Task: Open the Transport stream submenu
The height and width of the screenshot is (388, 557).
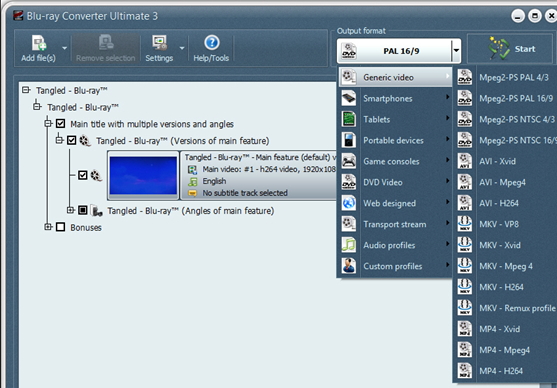Action: point(395,224)
